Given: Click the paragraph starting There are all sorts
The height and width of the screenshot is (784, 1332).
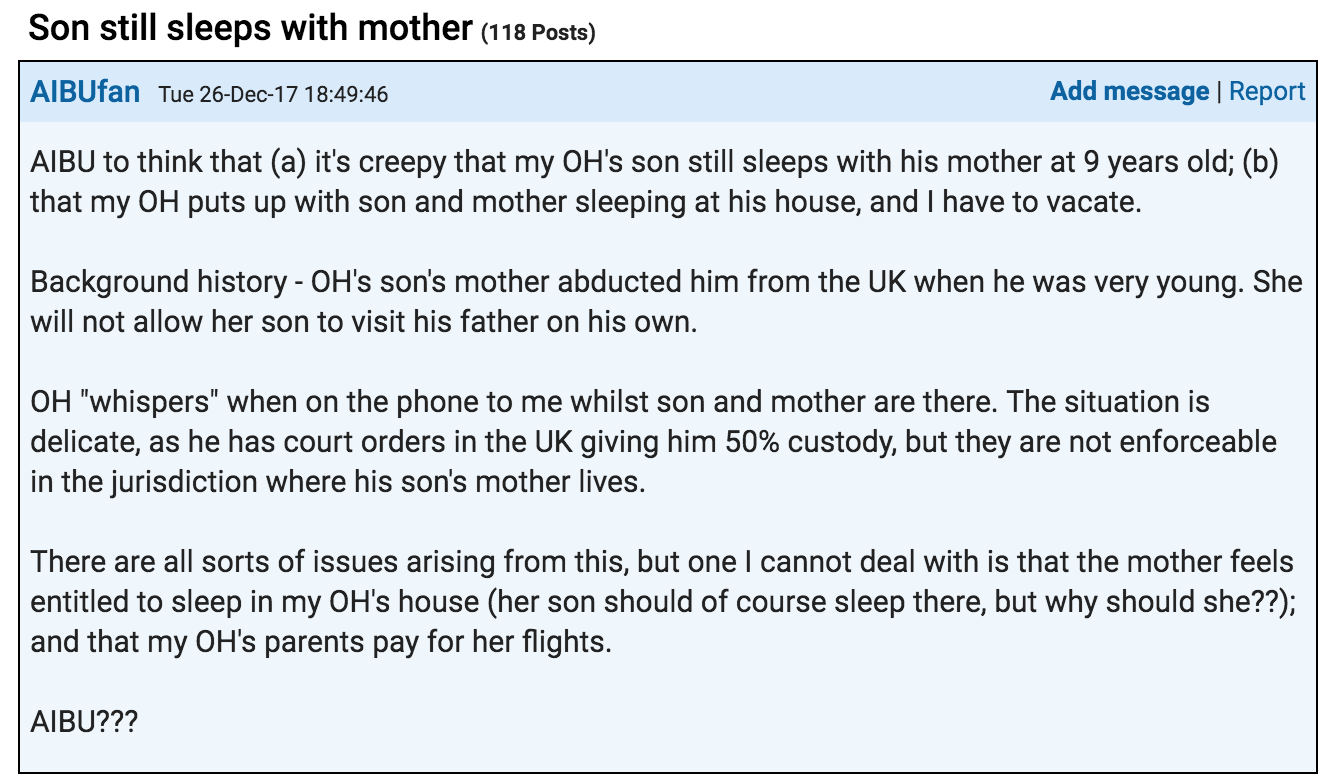Looking at the screenshot, I should coord(662,601).
